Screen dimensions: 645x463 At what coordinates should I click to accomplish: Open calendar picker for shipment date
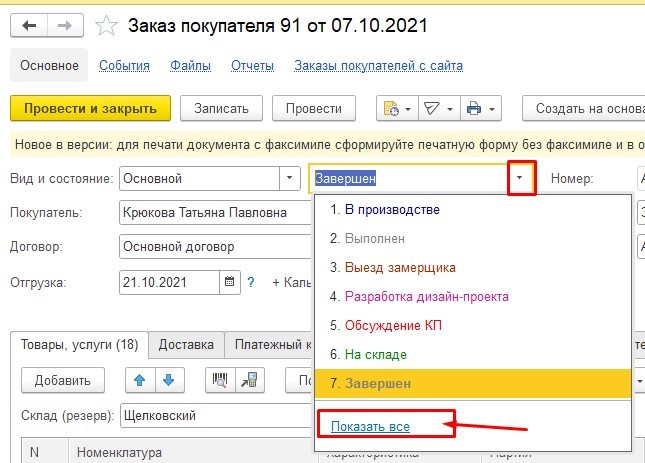pos(230,282)
